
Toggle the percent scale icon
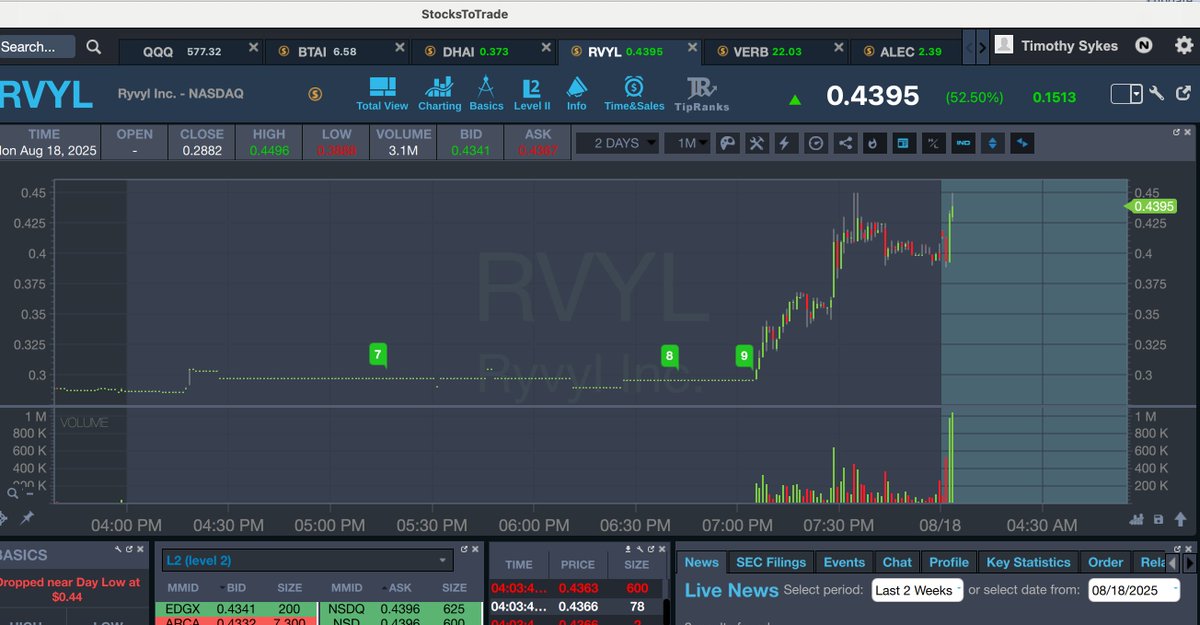pos(933,143)
